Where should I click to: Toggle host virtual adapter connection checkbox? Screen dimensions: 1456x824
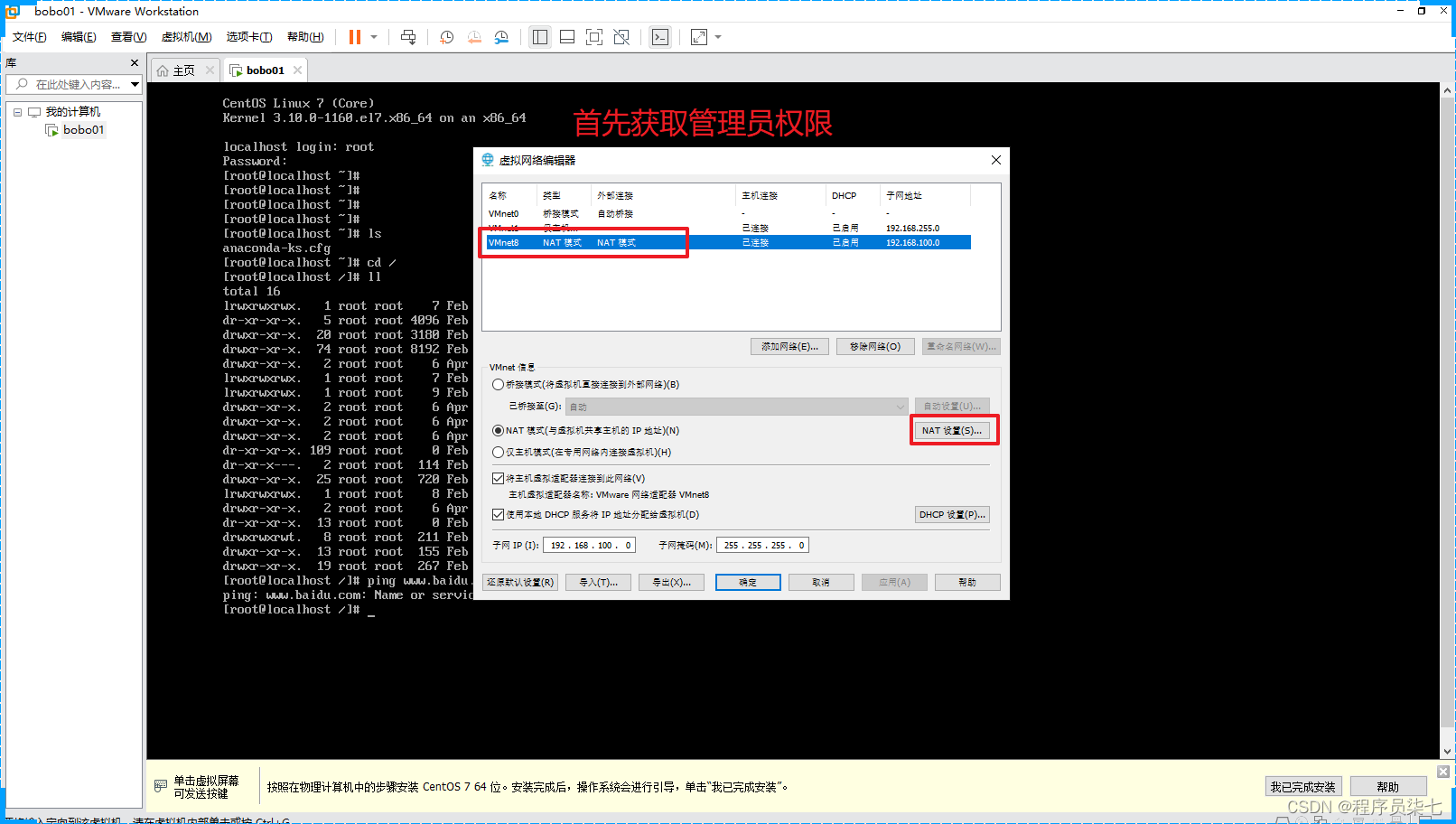tap(498, 479)
